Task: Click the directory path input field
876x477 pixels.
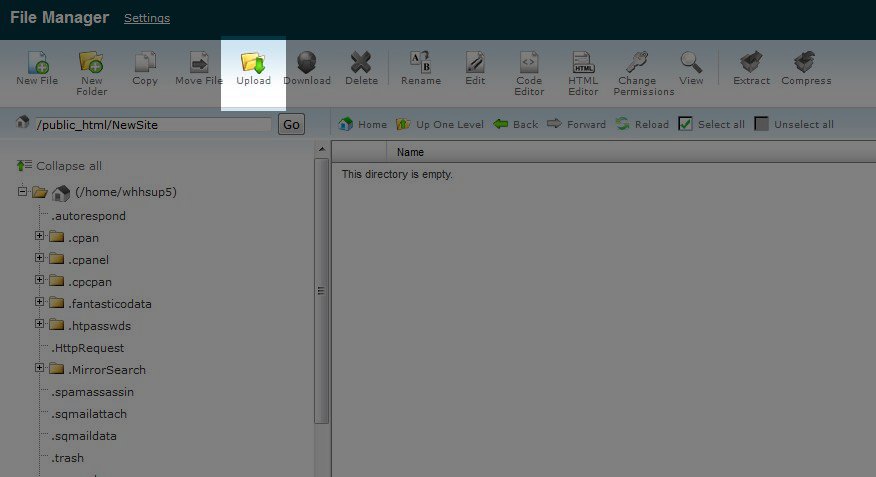Action: pos(152,125)
